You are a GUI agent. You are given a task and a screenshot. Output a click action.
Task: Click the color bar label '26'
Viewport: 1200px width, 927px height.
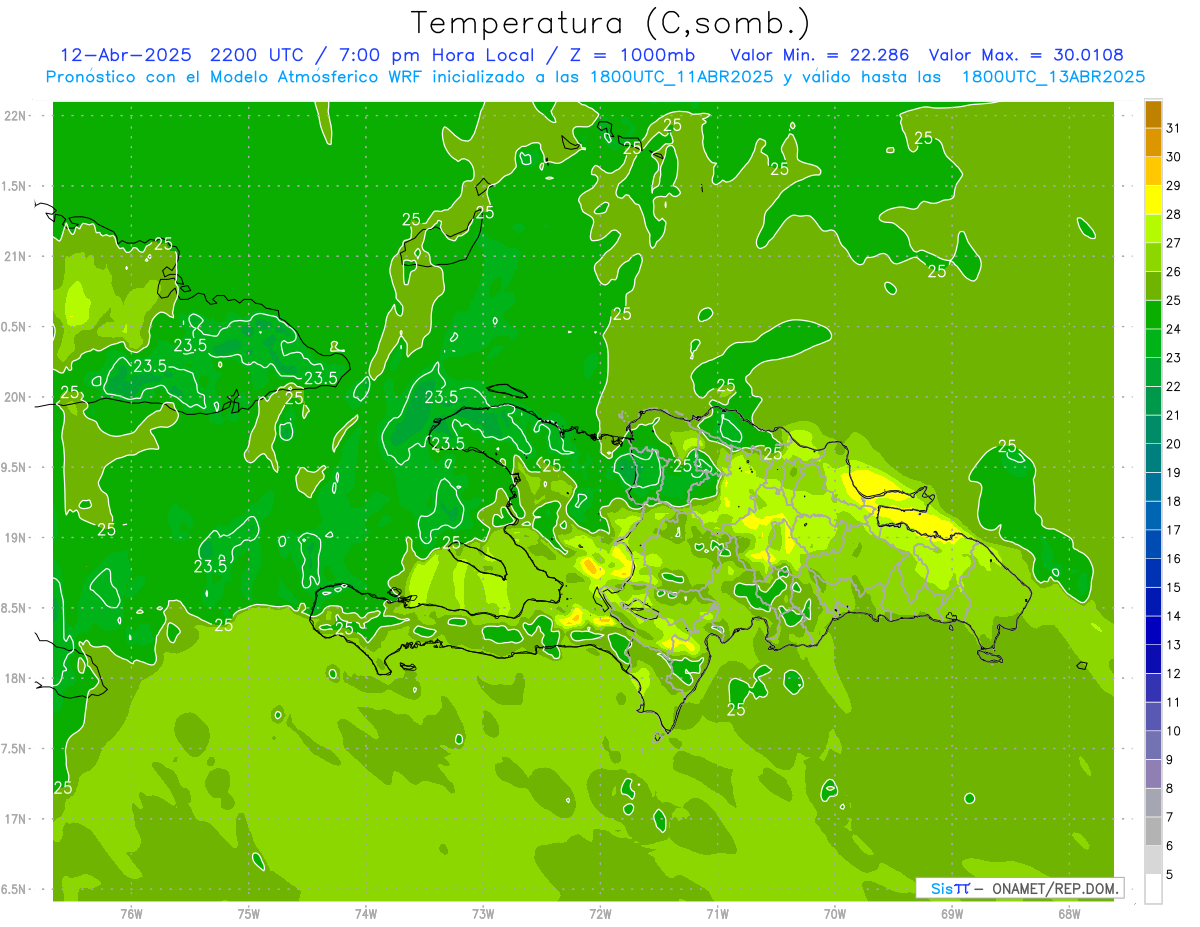(1174, 272)
